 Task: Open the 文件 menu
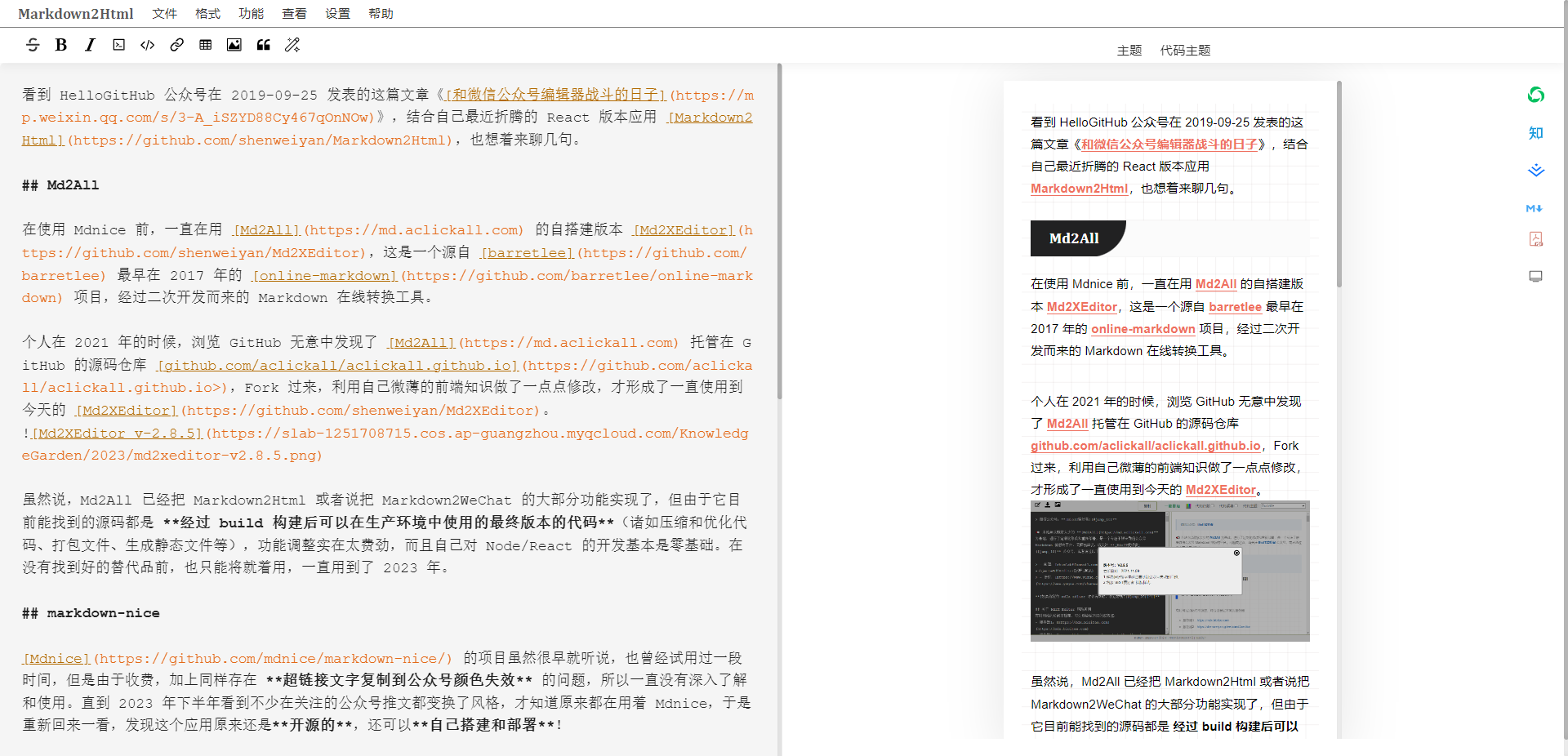(x=164, y=14)
